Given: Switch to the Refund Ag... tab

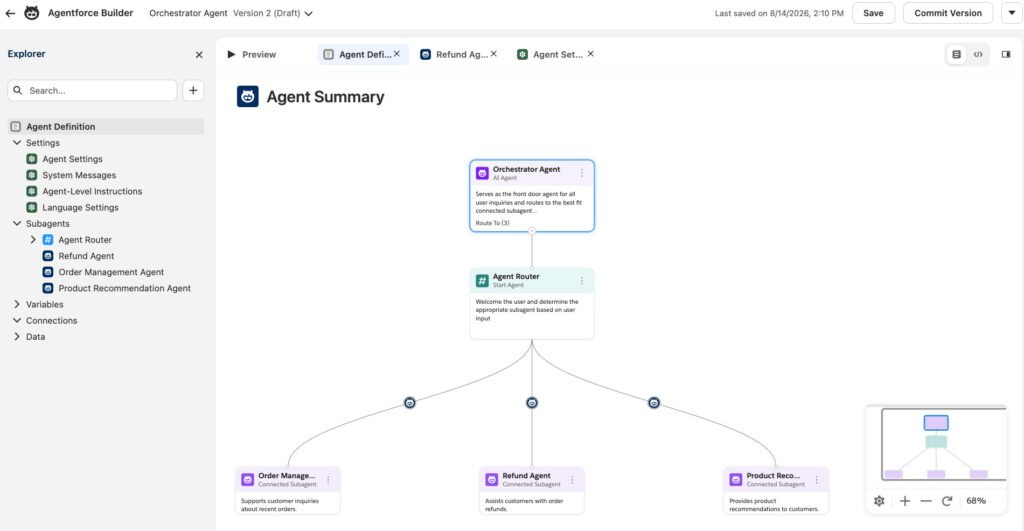Looking at the screenshot, I should (x=454, y=55).
